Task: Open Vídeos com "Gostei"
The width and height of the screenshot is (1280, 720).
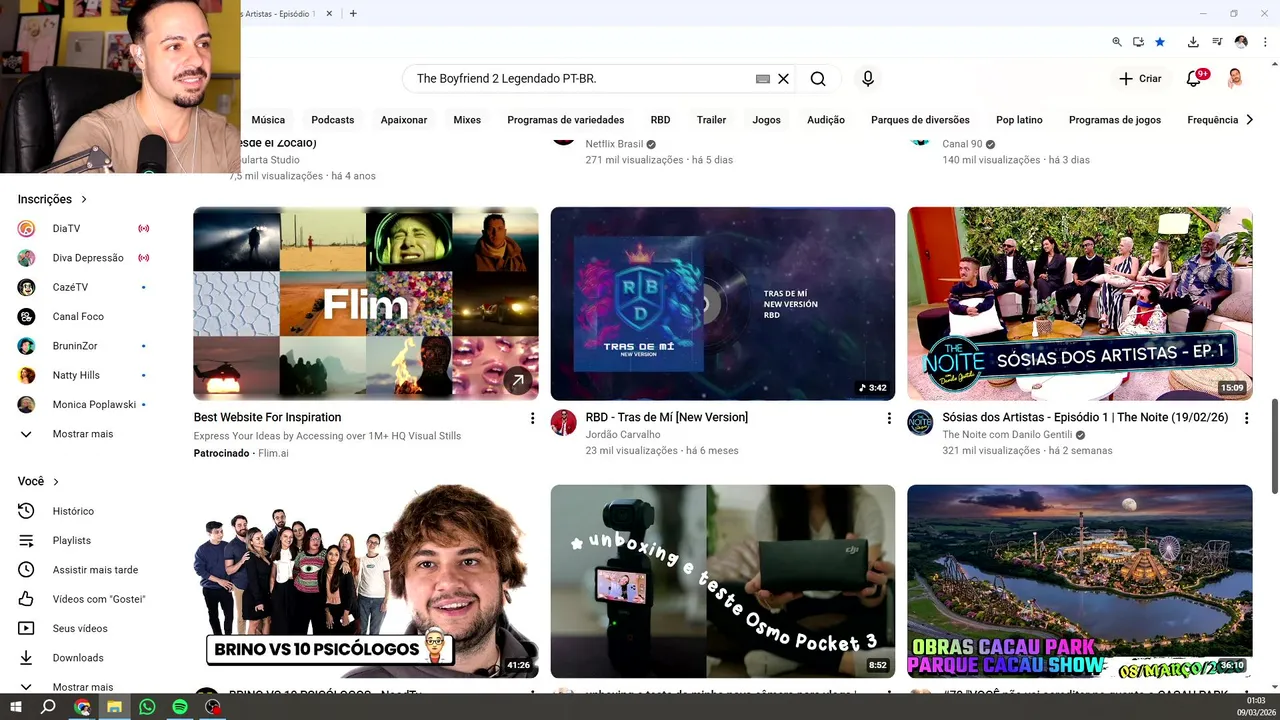Action: [x=84, y=599]
